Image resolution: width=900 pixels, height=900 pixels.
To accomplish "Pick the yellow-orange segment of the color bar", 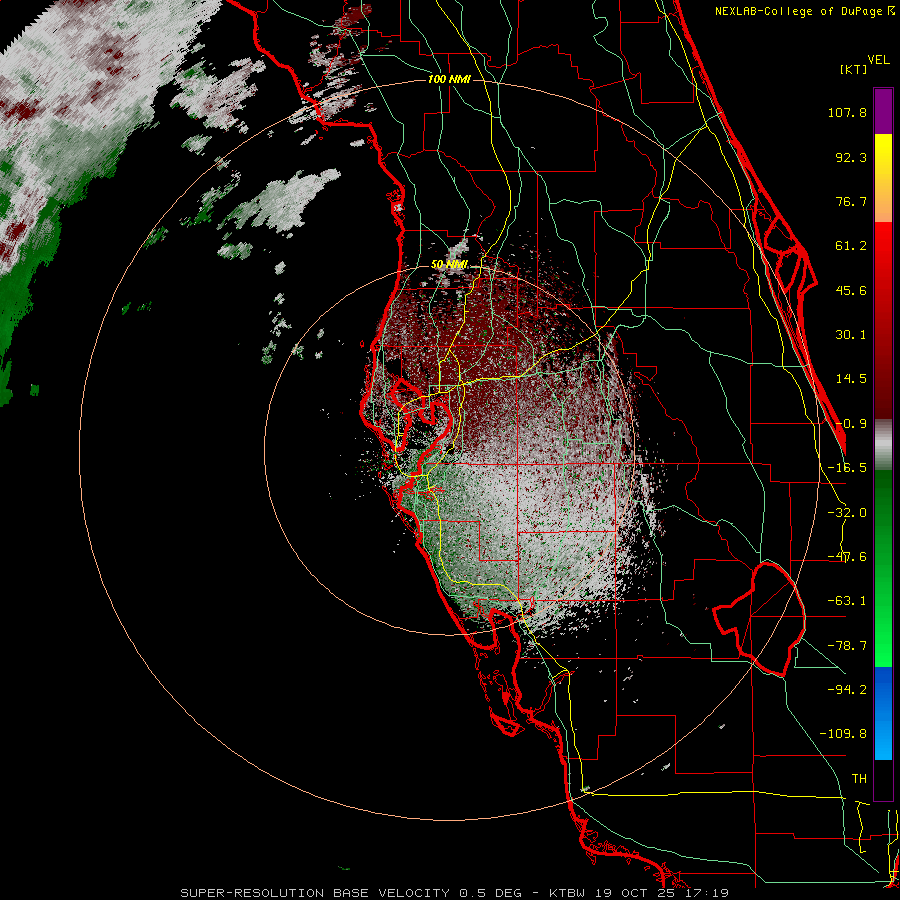I will [x=883, y=178].
